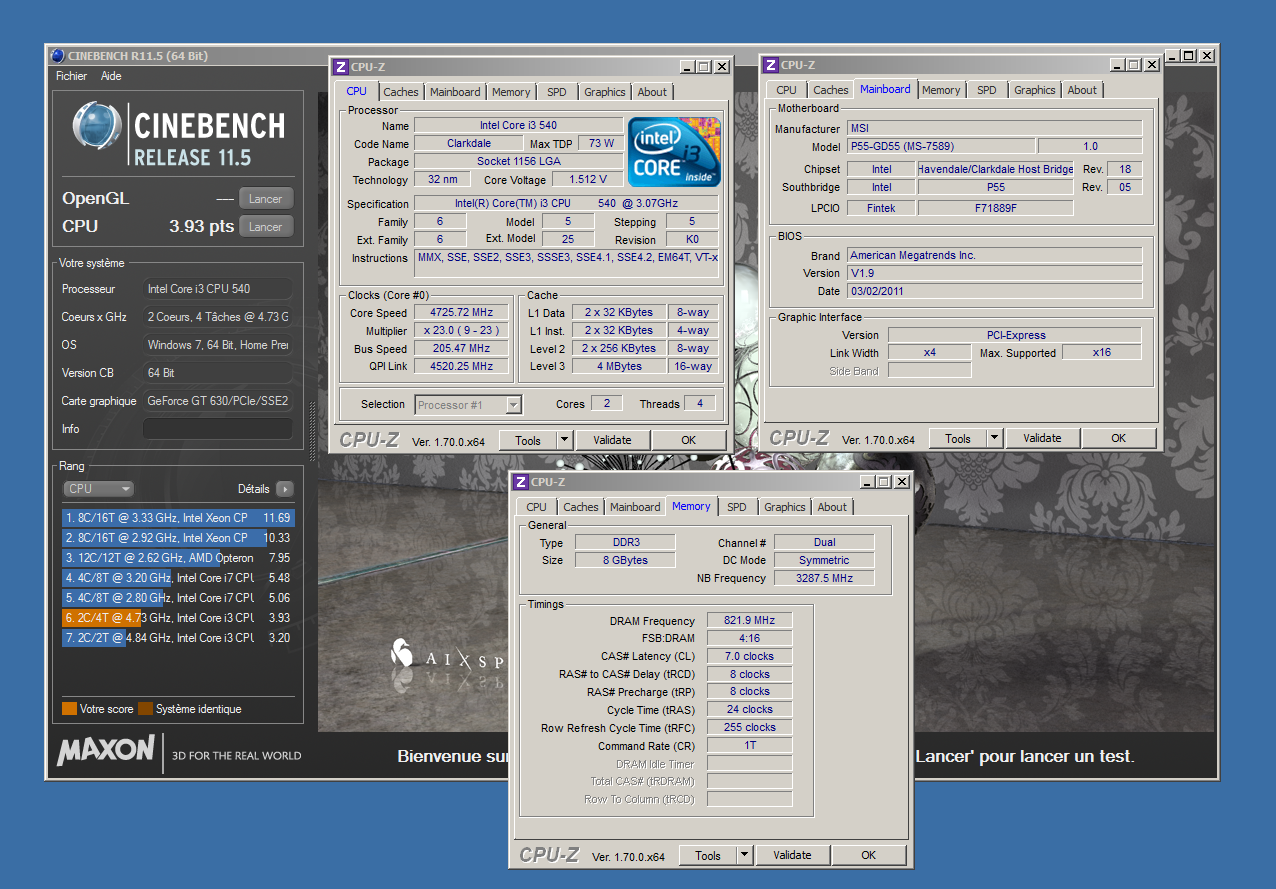This screenshot has height=889, width=1276.
Task: Click the NB Frequency value 3287.5 MHz
Action: point(824,578)
